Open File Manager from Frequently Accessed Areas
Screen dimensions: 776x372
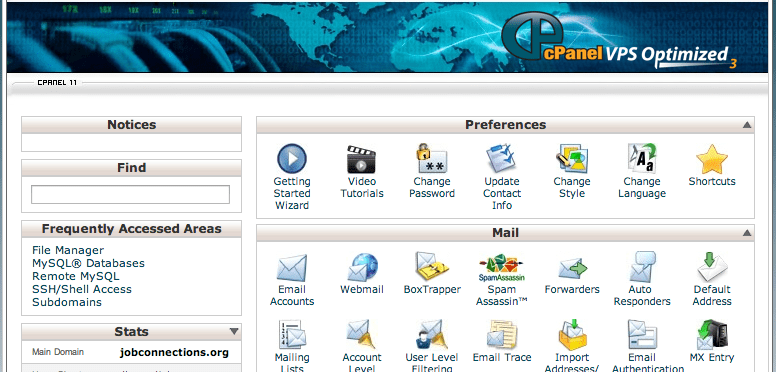click(x=68, y=250)
